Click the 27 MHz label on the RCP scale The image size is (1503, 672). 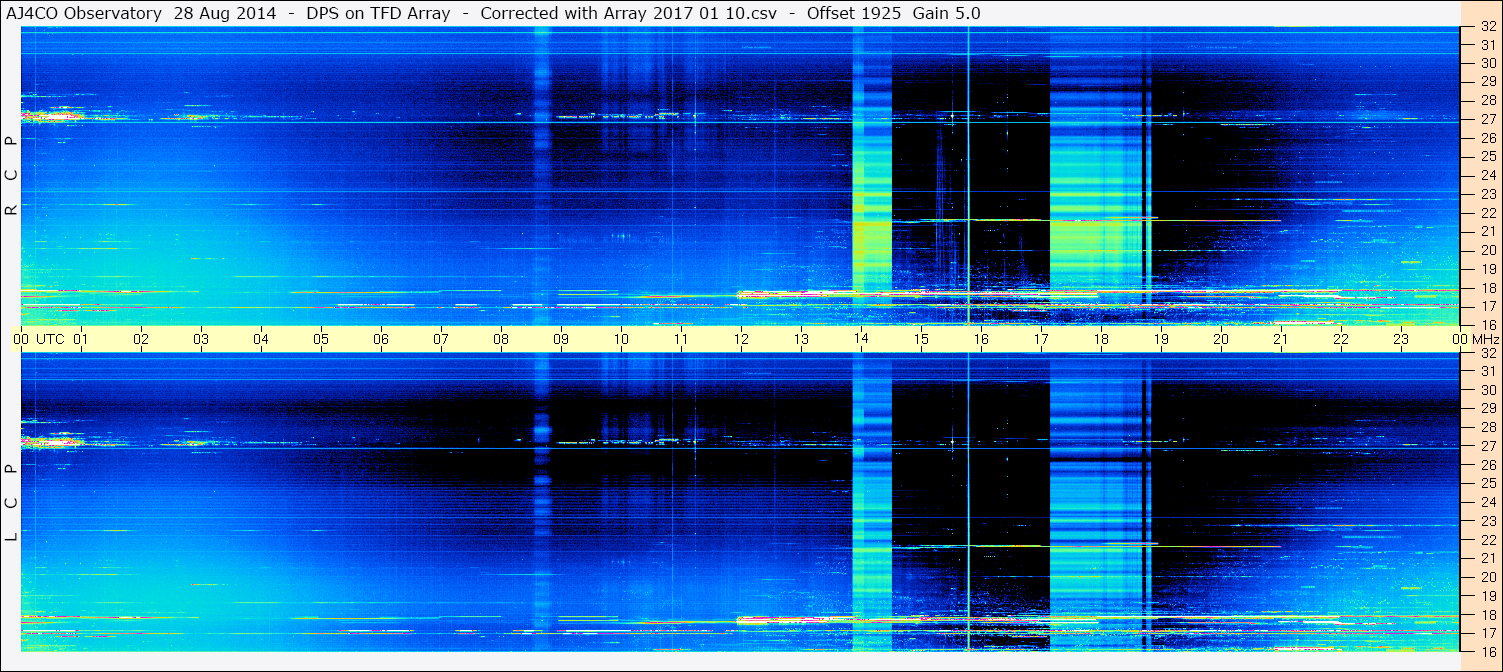coord(1488,120)
